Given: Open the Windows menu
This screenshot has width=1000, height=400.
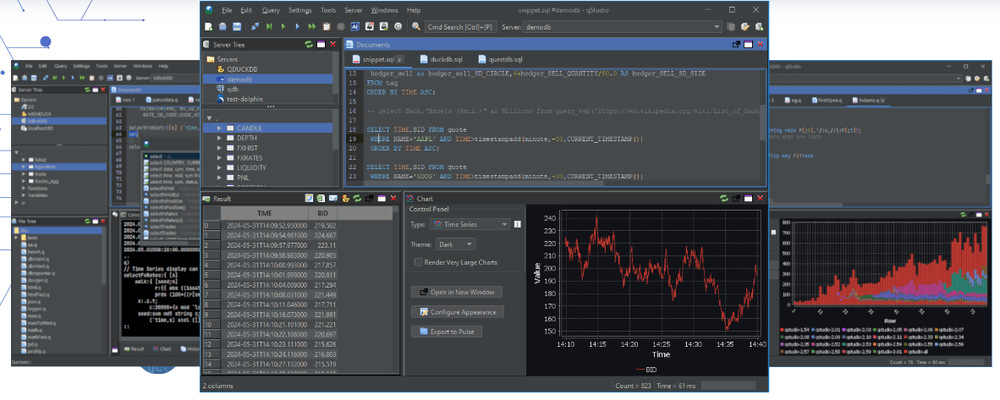Looking at the screenshot, I should (x=384, y=10).
